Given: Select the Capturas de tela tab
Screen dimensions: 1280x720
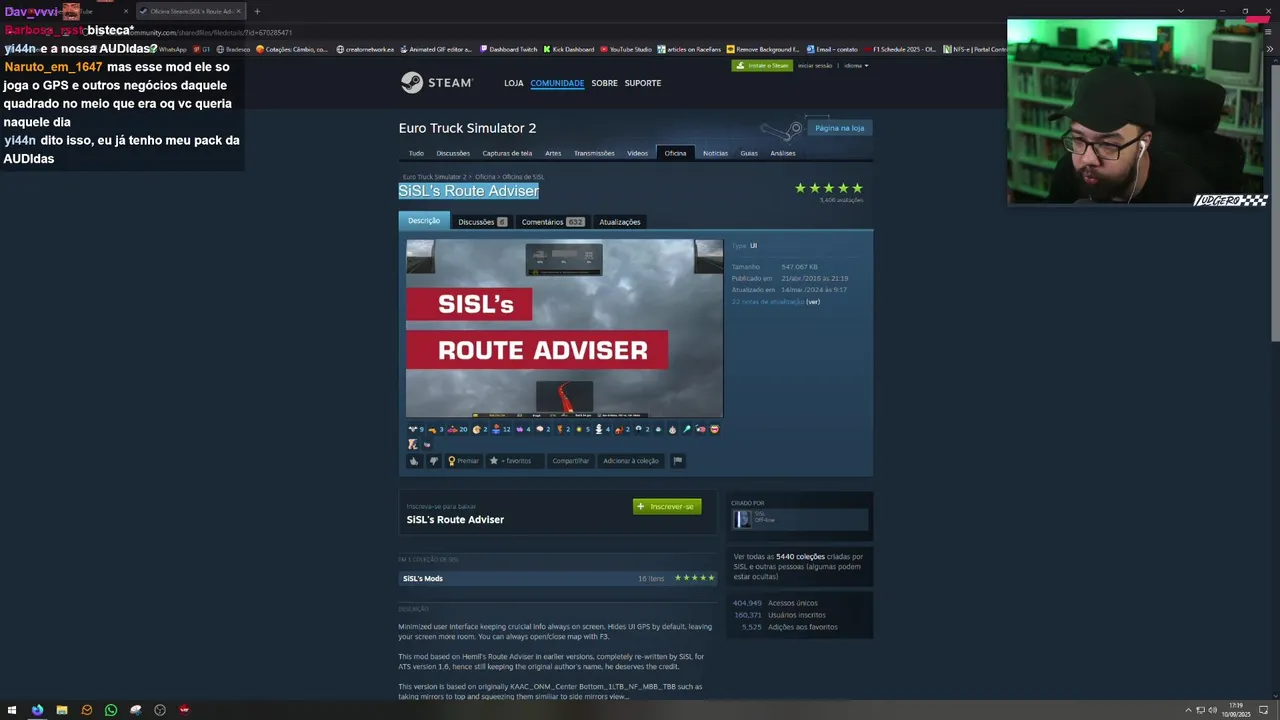Looking at the screenshot, I should [x=507, y=153].
